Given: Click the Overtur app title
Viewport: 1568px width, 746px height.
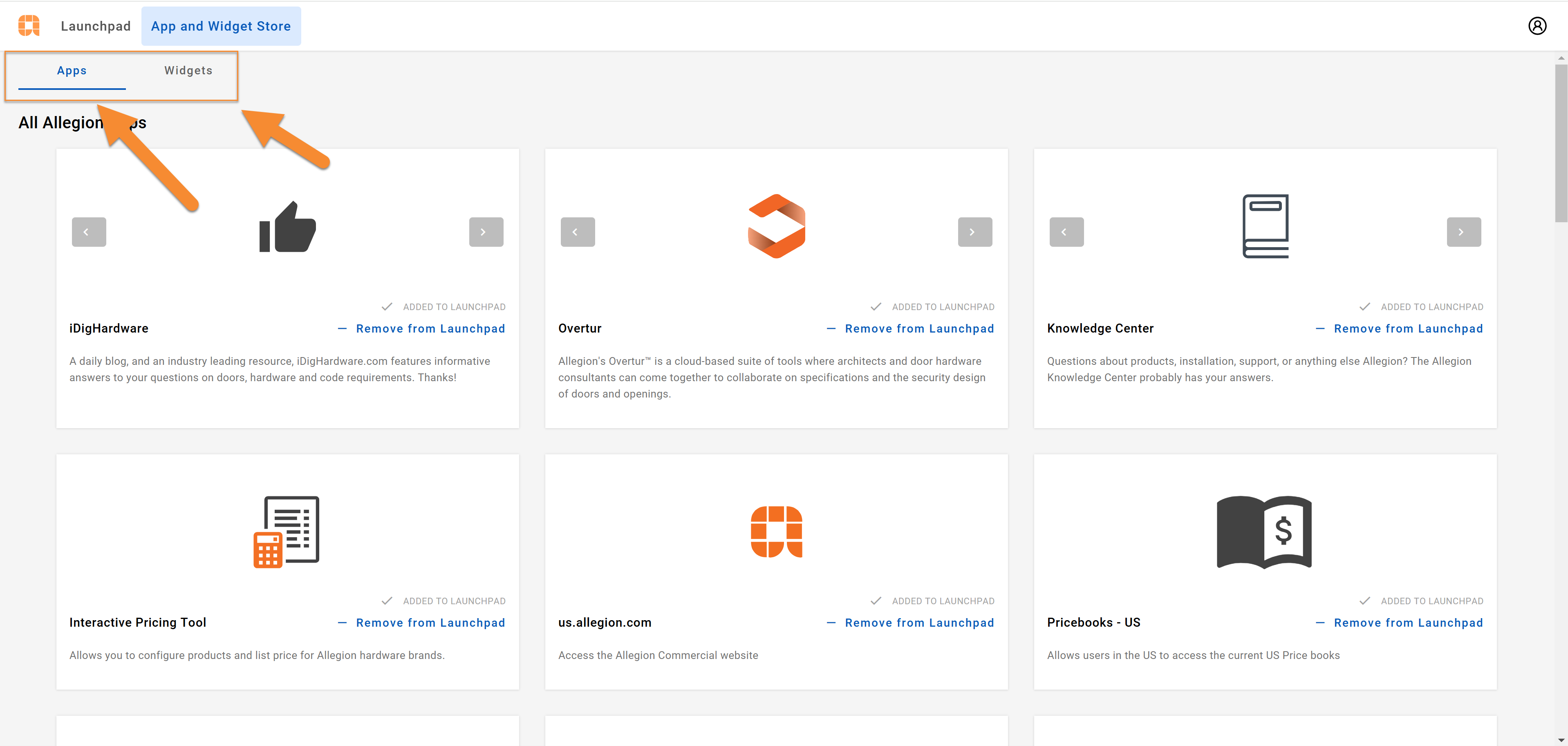Looking at the screenshot, I should coord(580,328).
